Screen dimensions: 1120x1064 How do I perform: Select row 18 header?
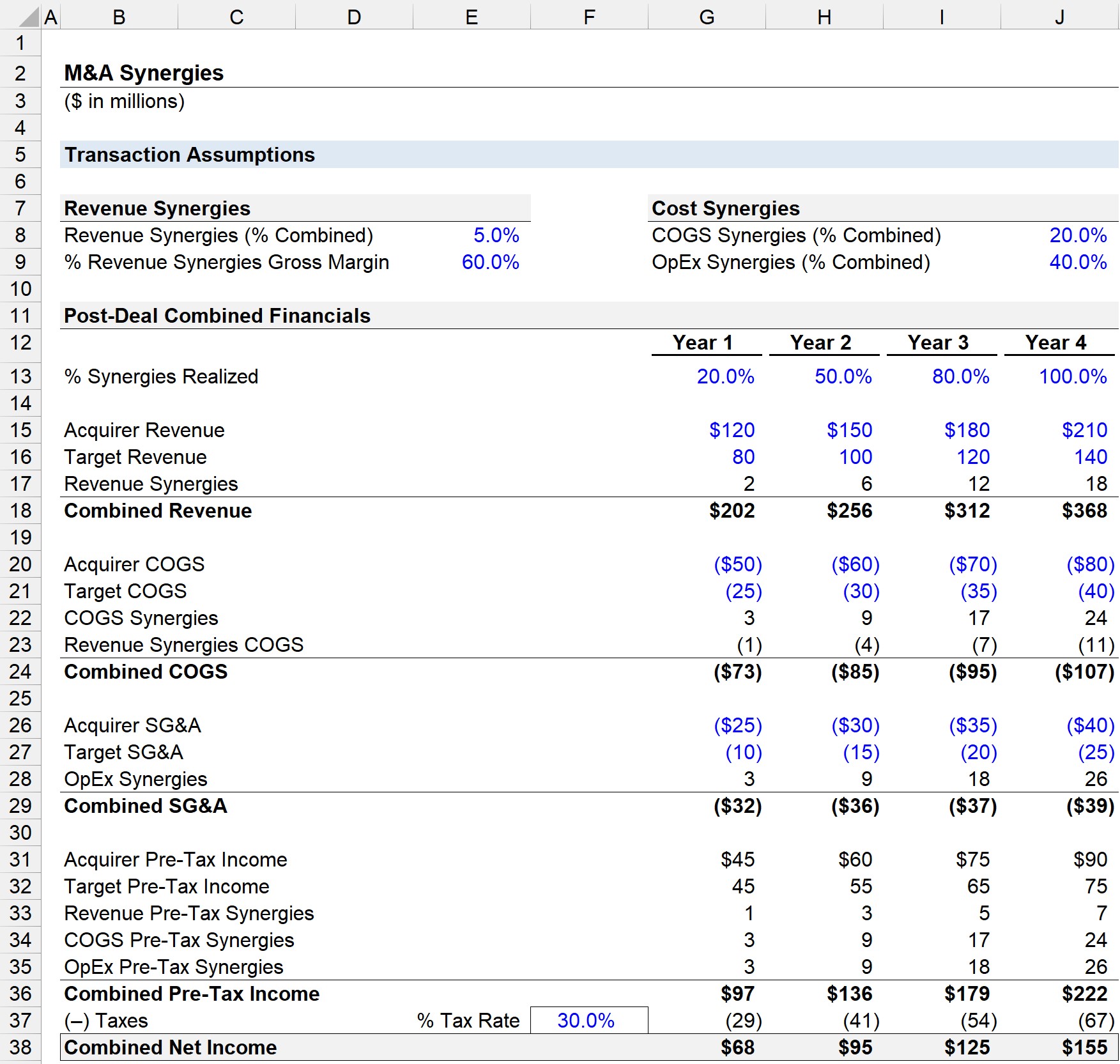coord(20,511)
